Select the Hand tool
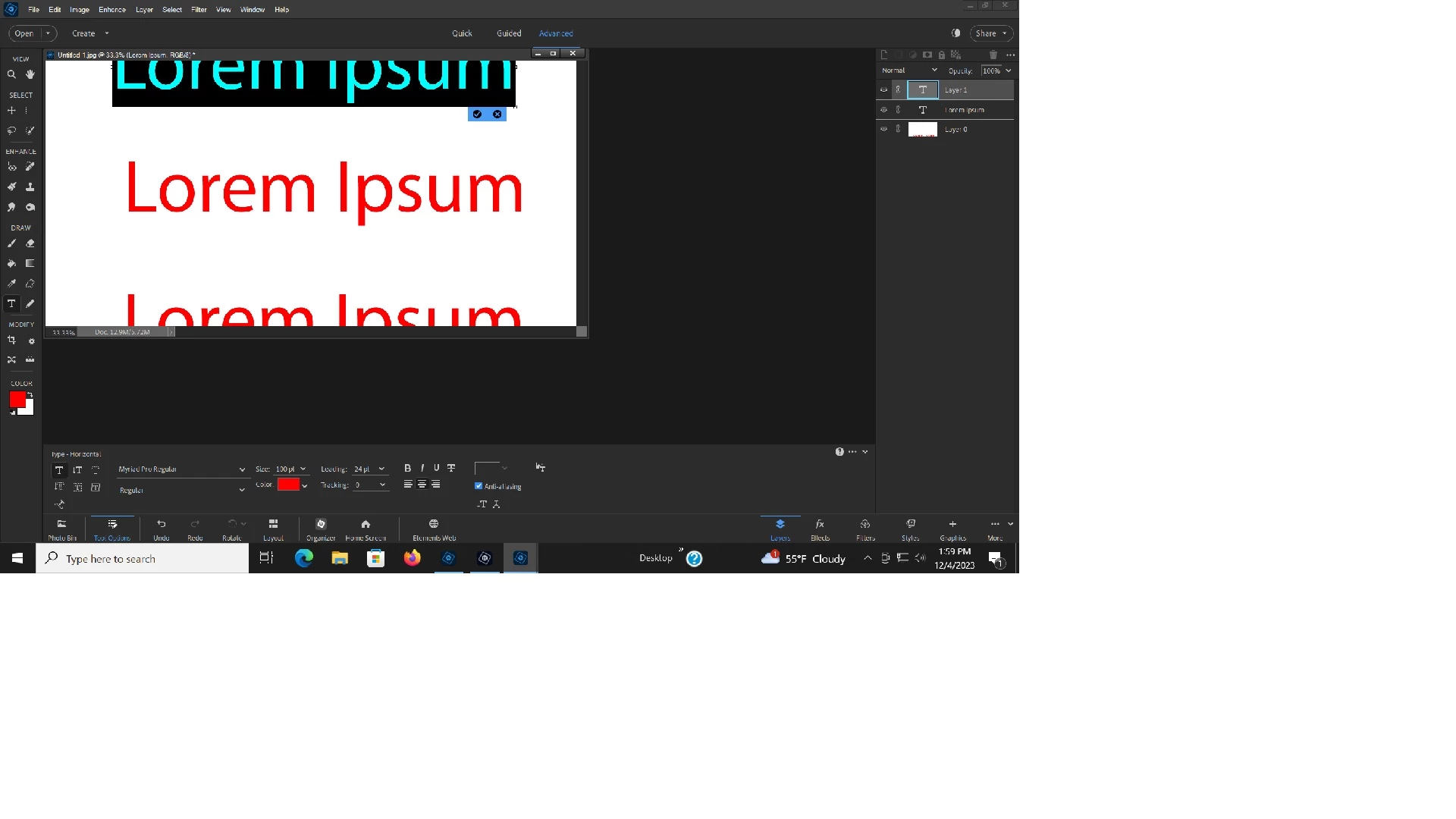Viewport: 1456px width, 819px height. tap(30, 74)
